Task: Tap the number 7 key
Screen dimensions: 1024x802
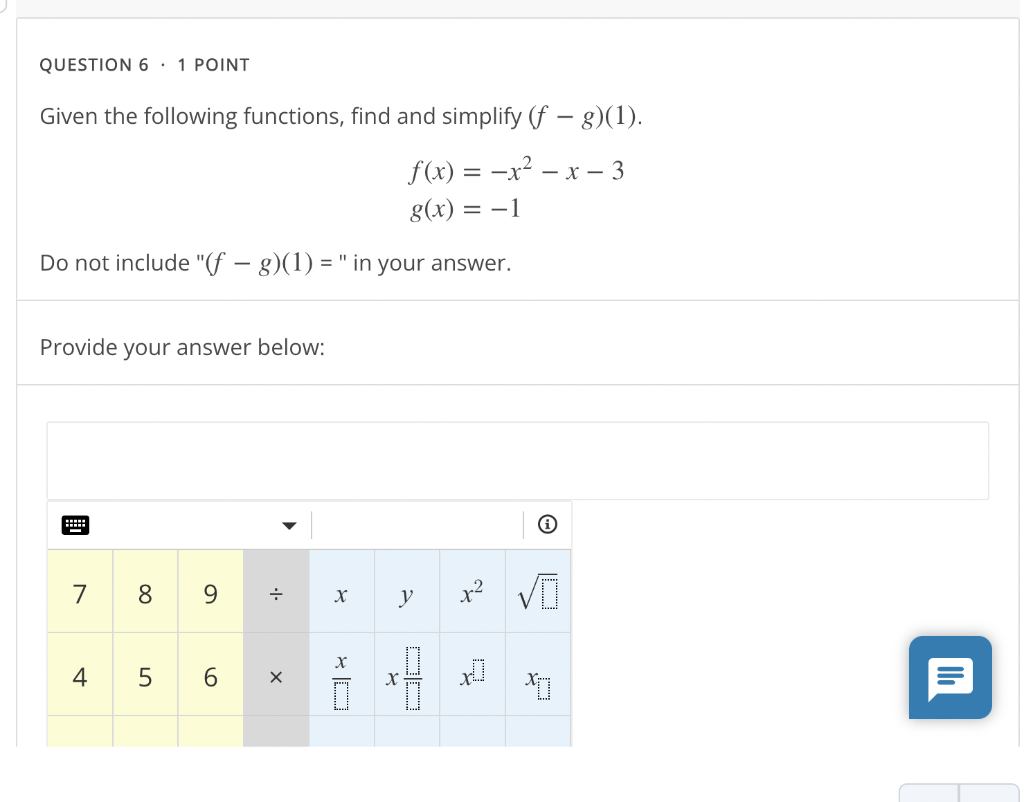Action: [80, 592]
